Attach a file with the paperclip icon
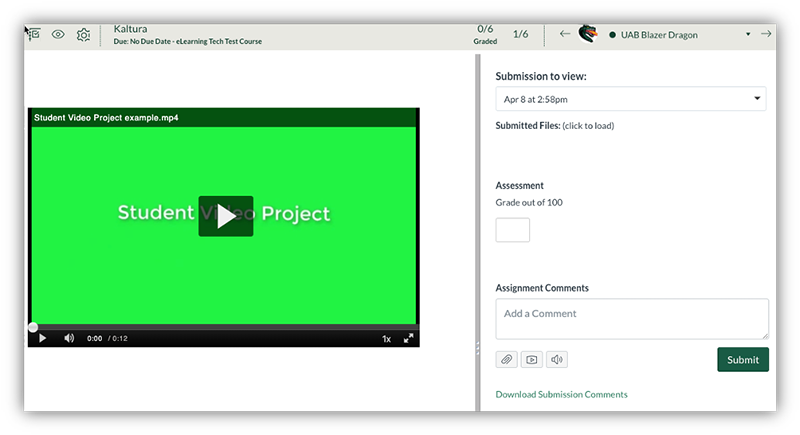This screenshot has width=800, height=435. [x=507, y=359]
